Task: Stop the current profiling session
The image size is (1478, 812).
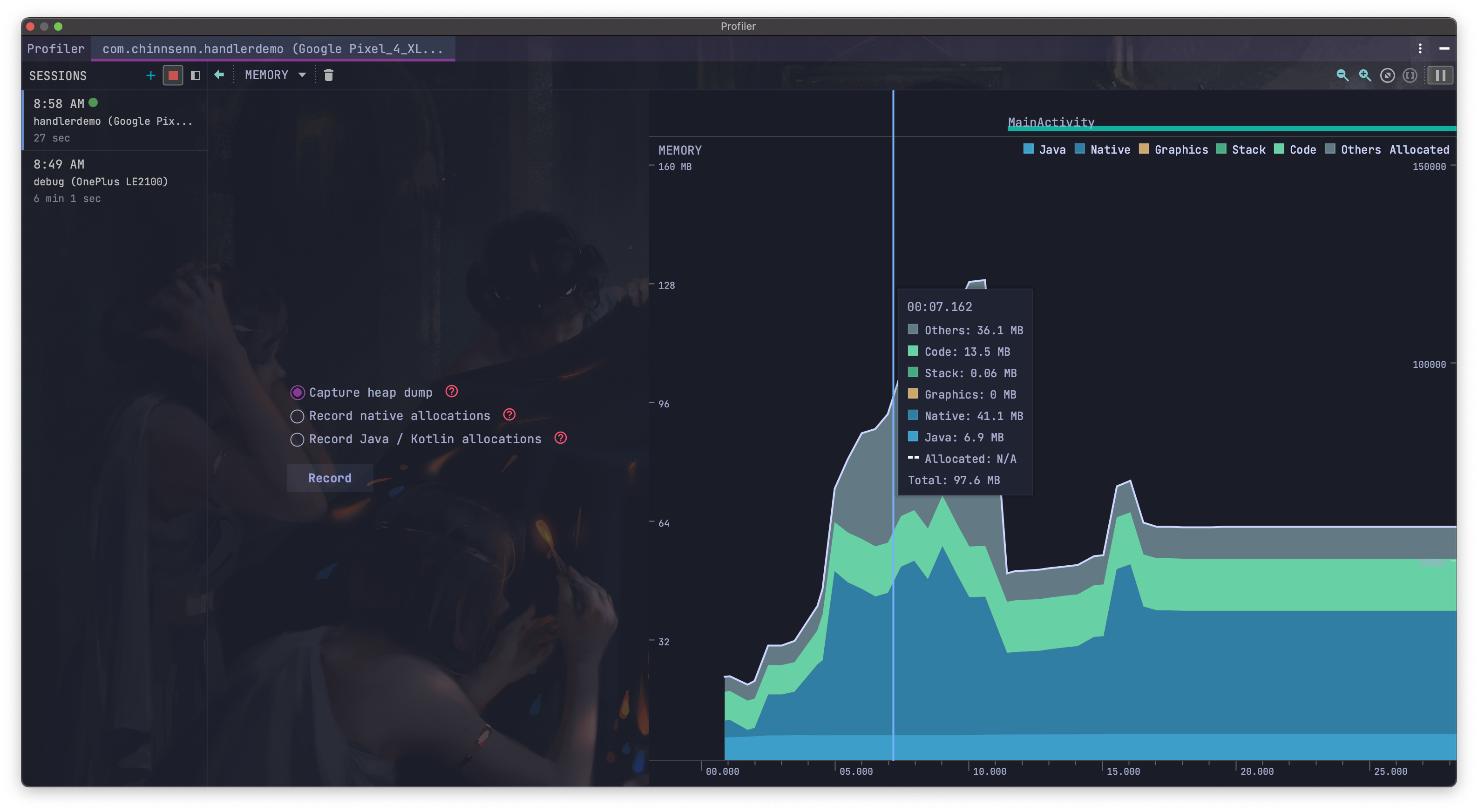Action: 173,75
